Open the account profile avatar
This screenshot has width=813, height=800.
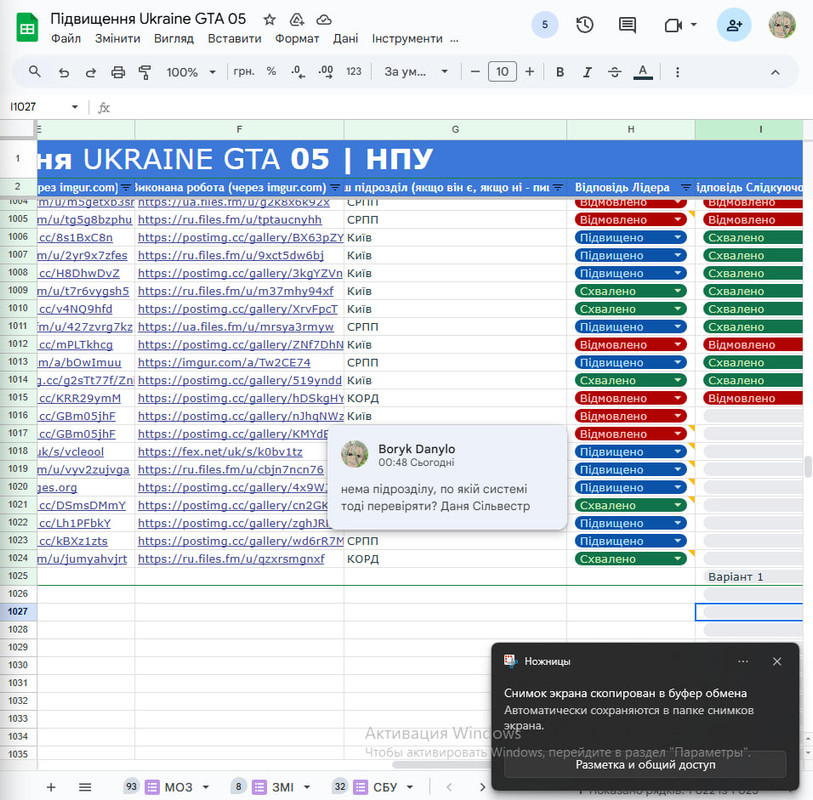[782, 24]
